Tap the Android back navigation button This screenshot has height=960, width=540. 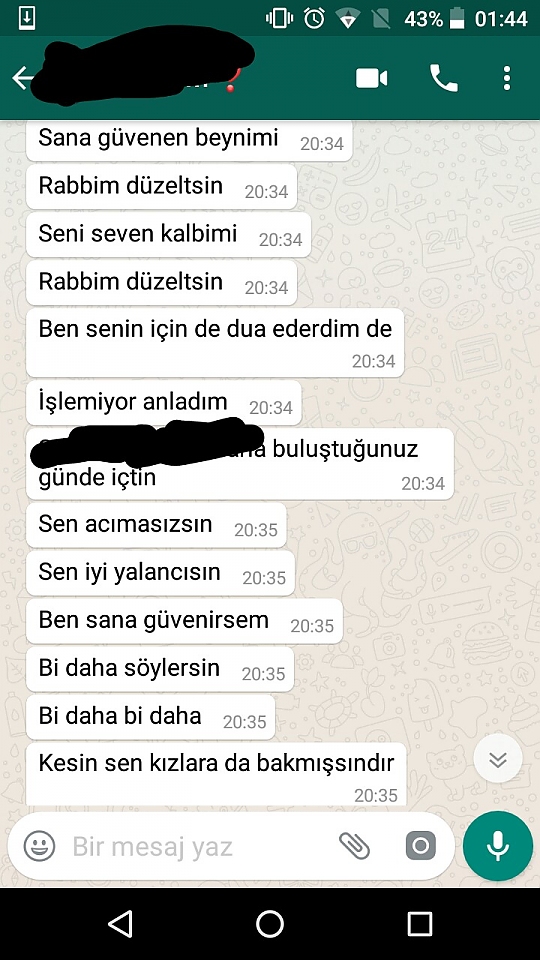120,923
